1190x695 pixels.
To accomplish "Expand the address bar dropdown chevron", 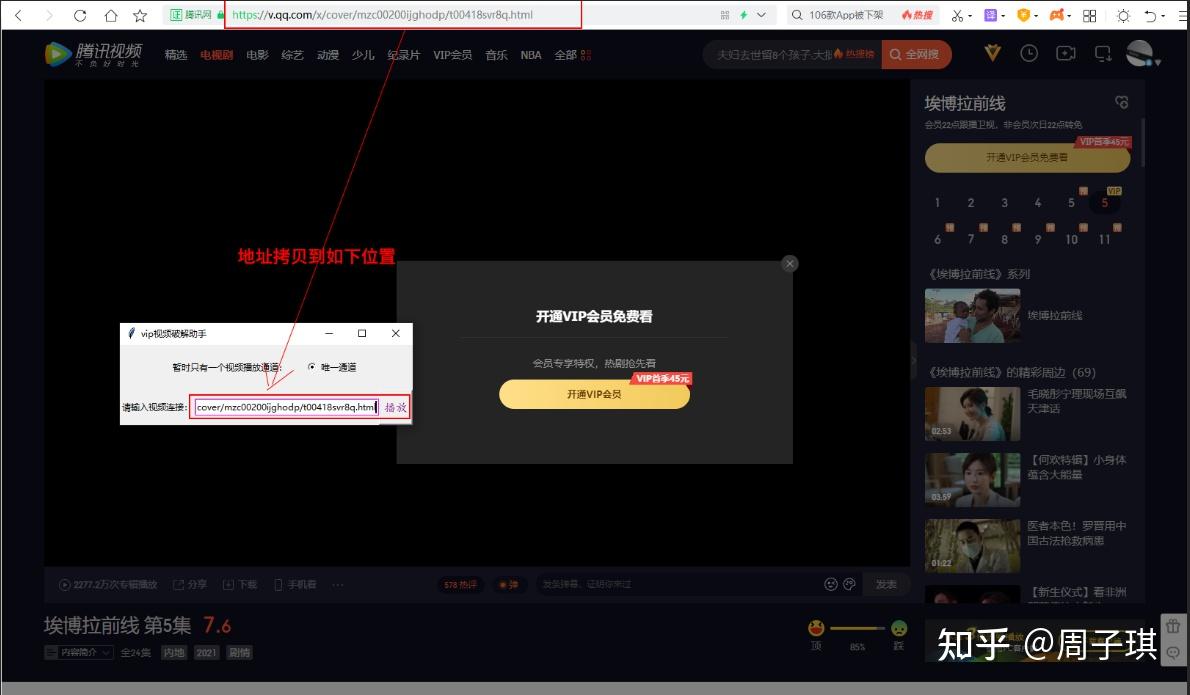I will click(761, 14).
